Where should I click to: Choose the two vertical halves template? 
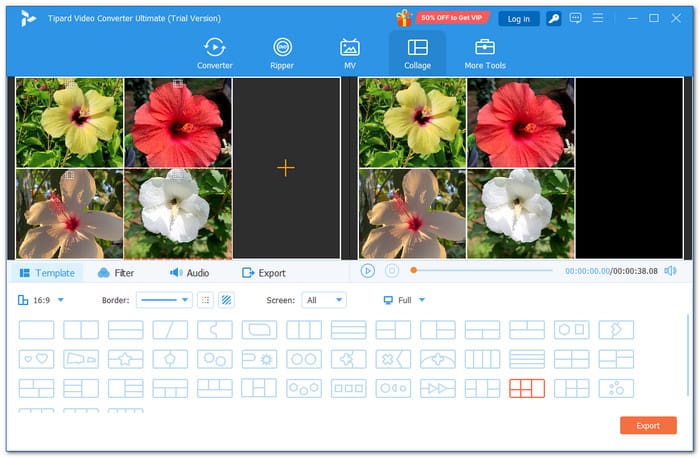pyautogui.click(x=81, y=330)
